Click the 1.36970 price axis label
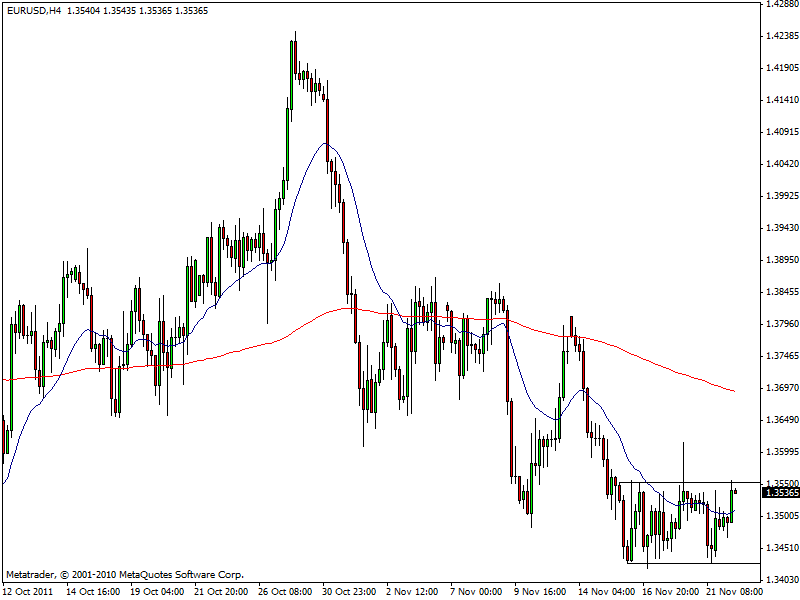 pyautogui.click(x=781, y=388)
